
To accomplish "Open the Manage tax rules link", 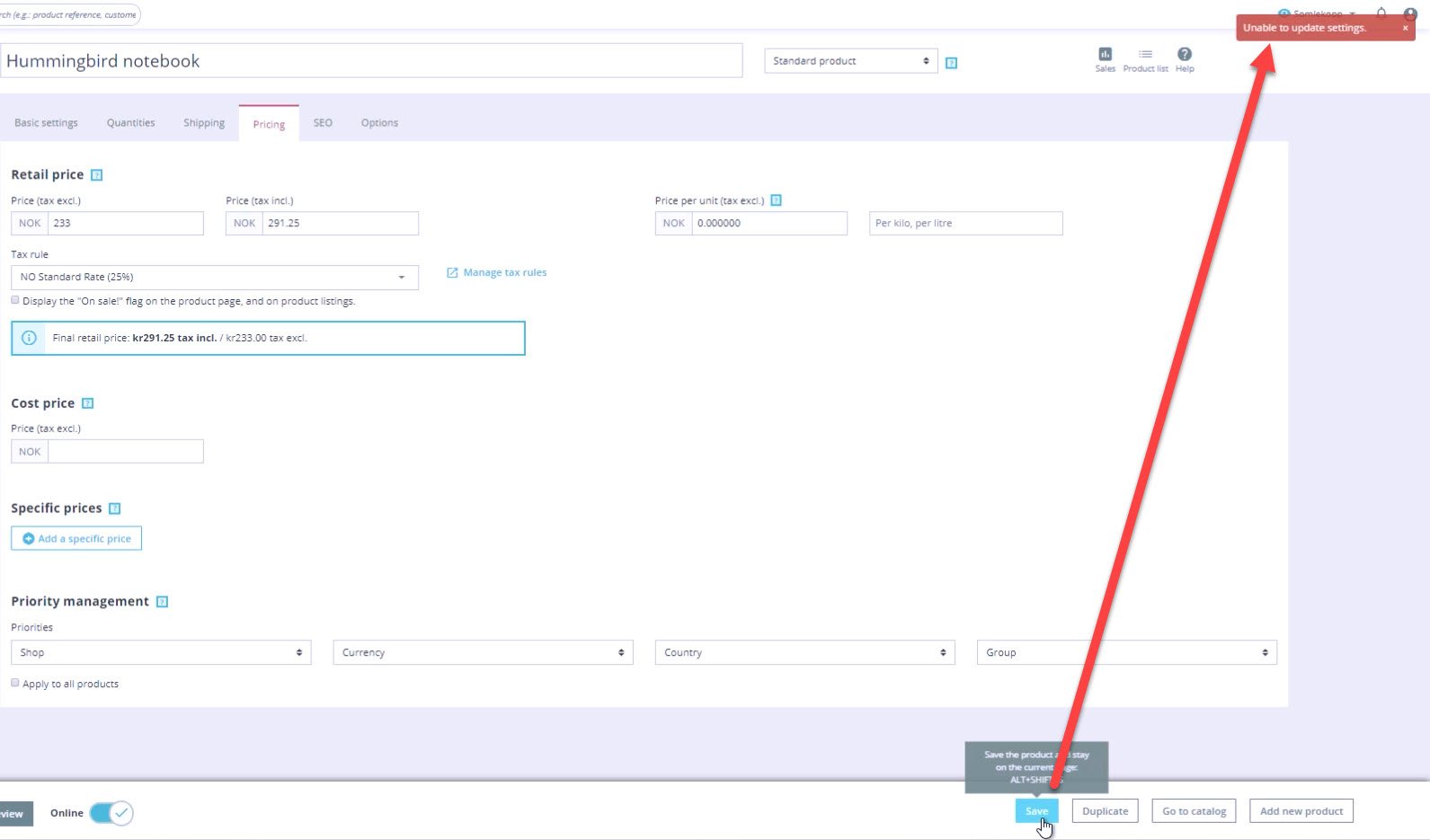I will tap(504, 272).
